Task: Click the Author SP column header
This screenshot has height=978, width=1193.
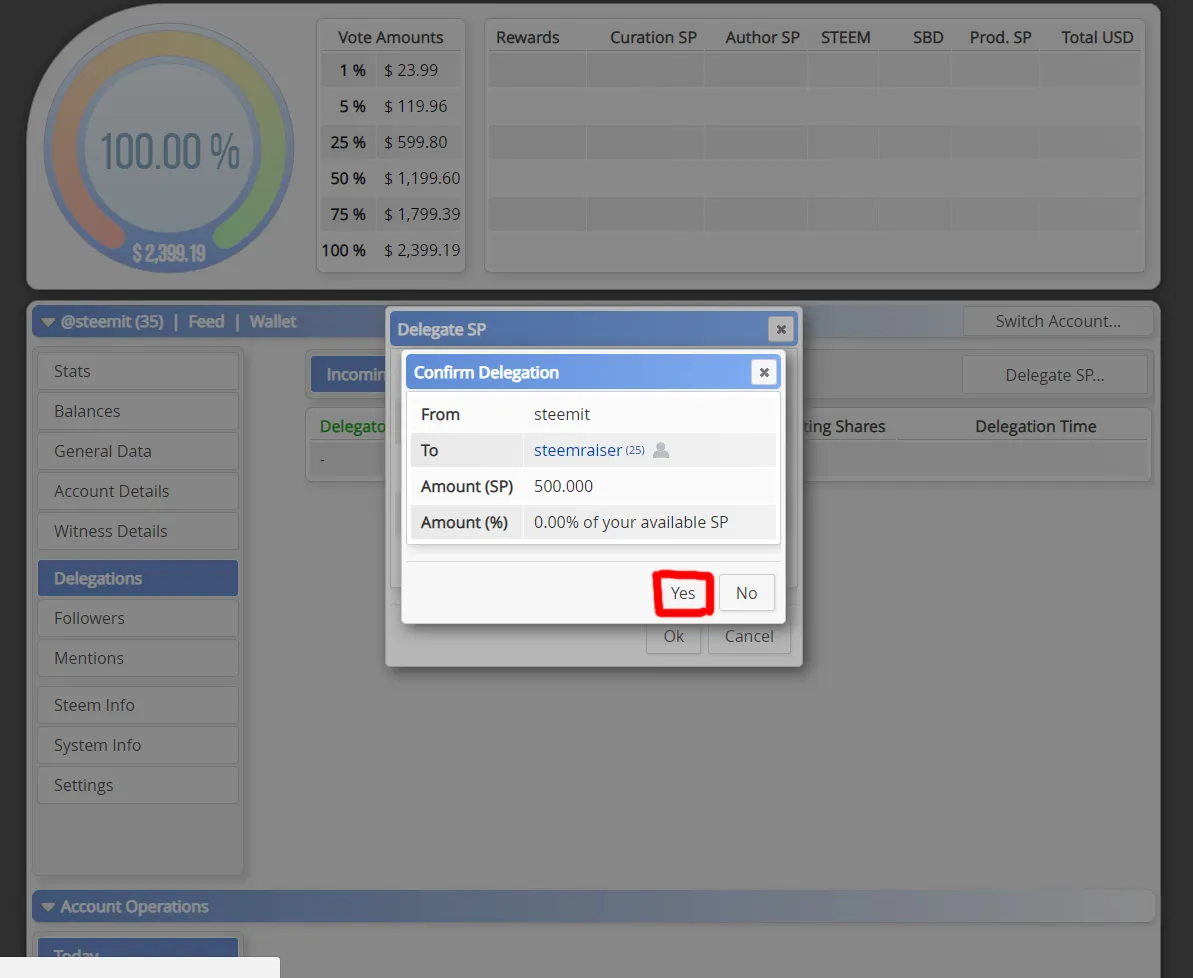Action: [x=762, y=37]
